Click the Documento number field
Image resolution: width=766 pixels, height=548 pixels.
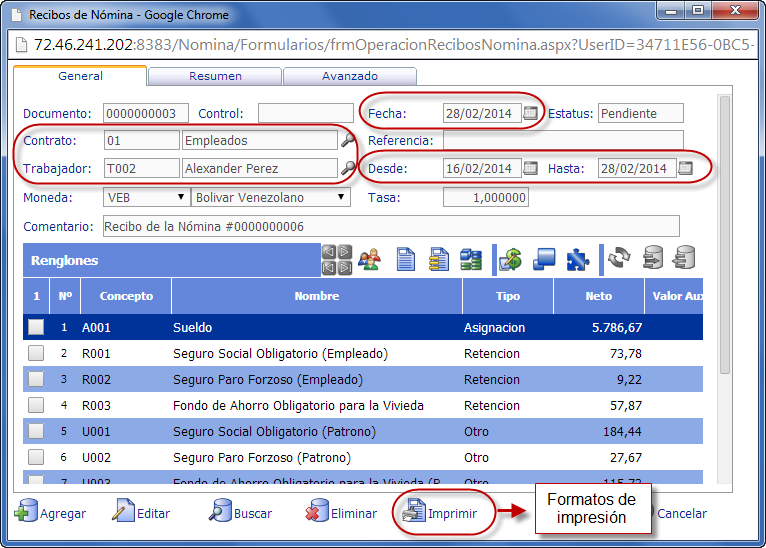(x=146, y=113)
